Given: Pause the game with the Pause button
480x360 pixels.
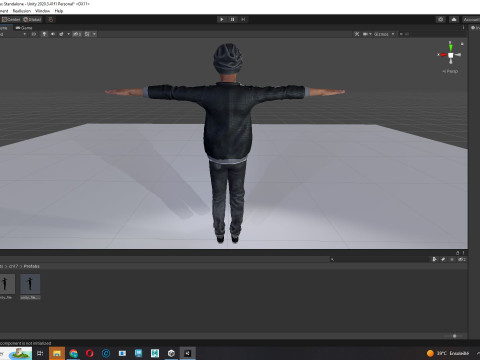Looking at the screenshot, I should point(232,19).
